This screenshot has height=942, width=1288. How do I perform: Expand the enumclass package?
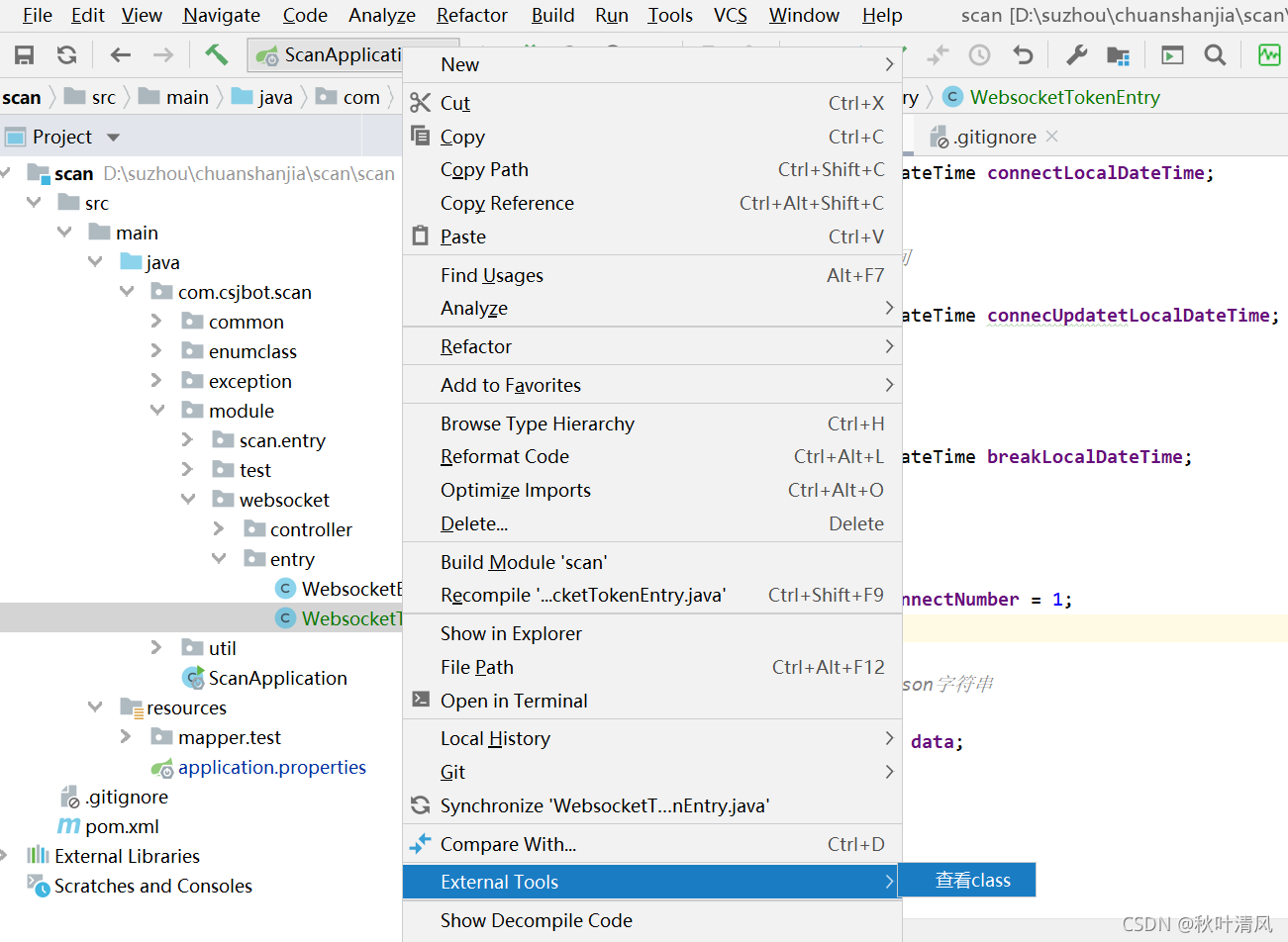click(x=156, y=351)
